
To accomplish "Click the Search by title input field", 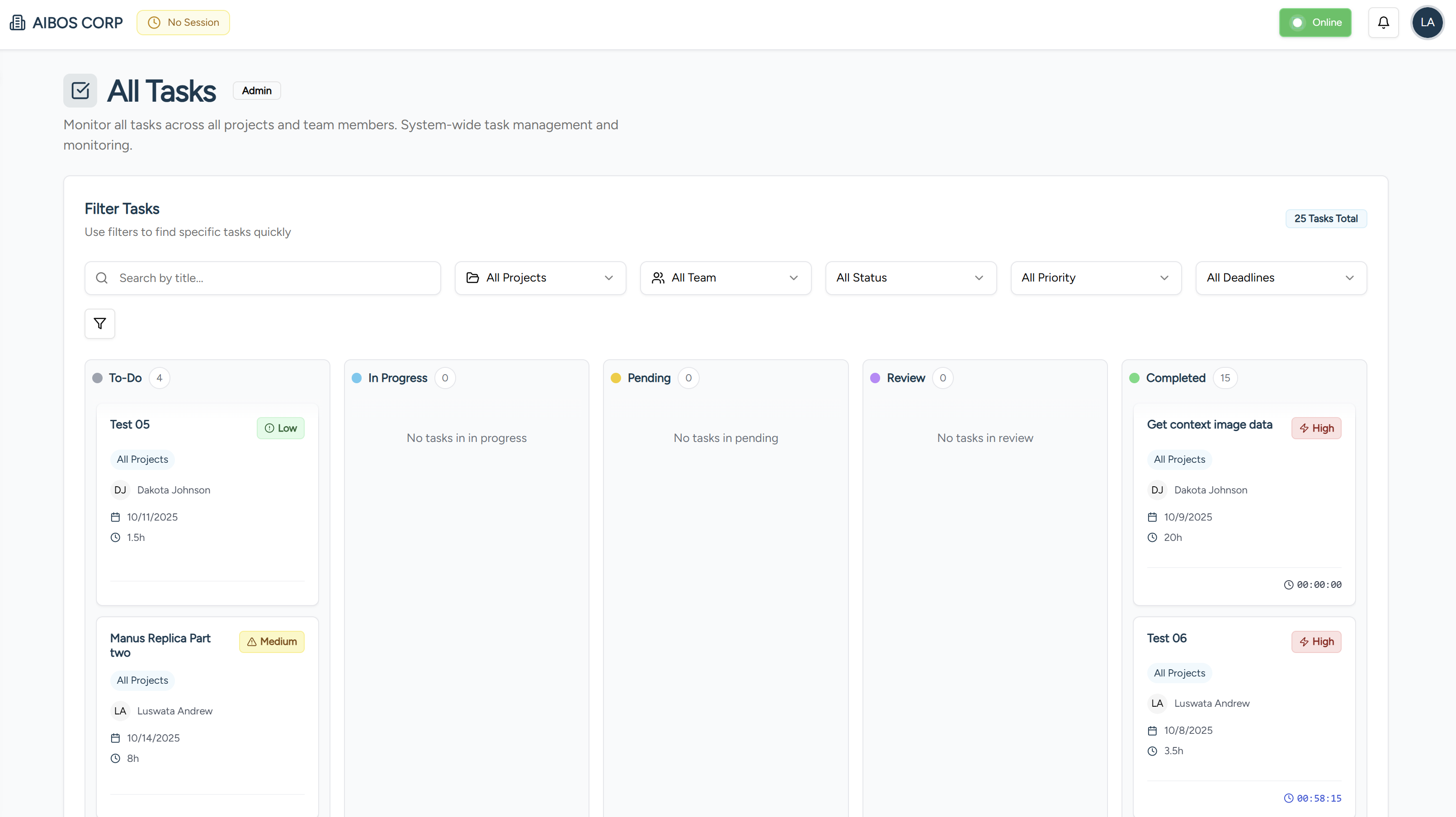I will click(x=263, y=278).
